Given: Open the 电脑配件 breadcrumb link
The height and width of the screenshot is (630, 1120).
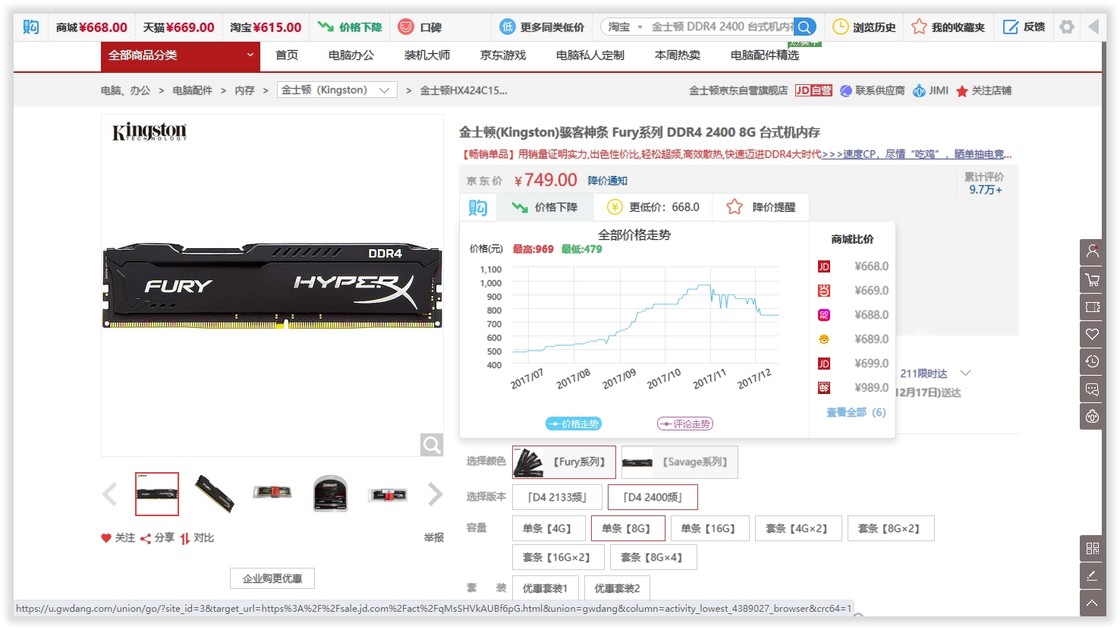Looking at the screenshot, I should pyautogui.click(x=192, y=91).
